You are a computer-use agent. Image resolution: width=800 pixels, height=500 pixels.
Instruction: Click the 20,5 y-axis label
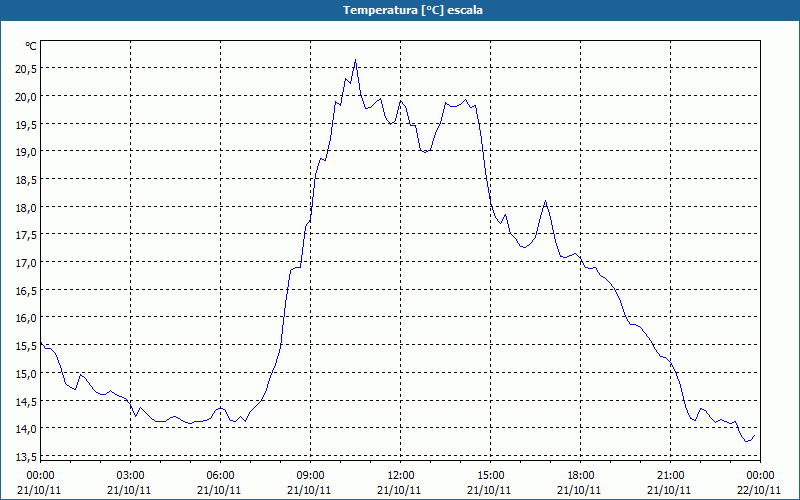(x=26, y=68)
